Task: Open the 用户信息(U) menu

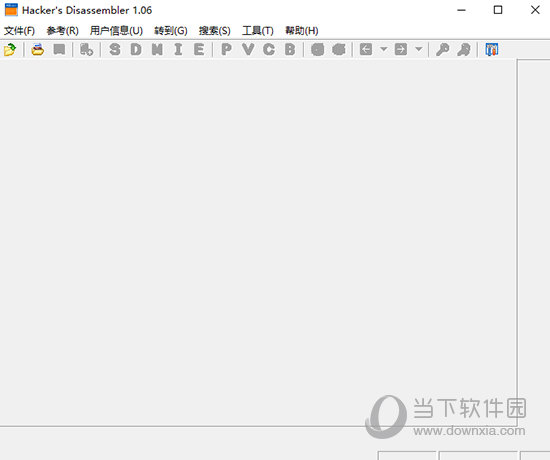Action: click(x=116, y=31)
